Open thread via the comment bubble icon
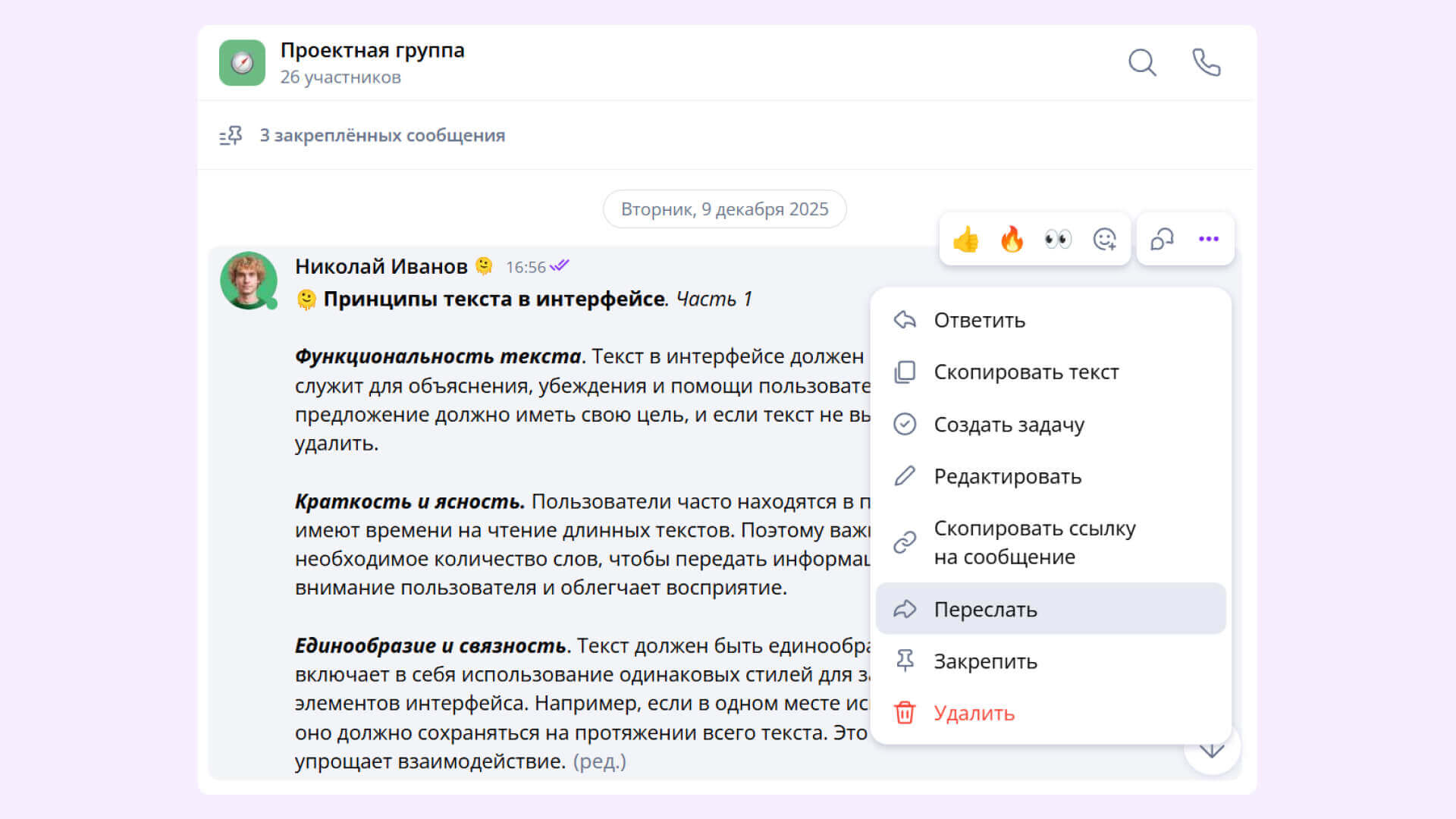Viewport: 1456px width, 819px height. pos(1162,240)
